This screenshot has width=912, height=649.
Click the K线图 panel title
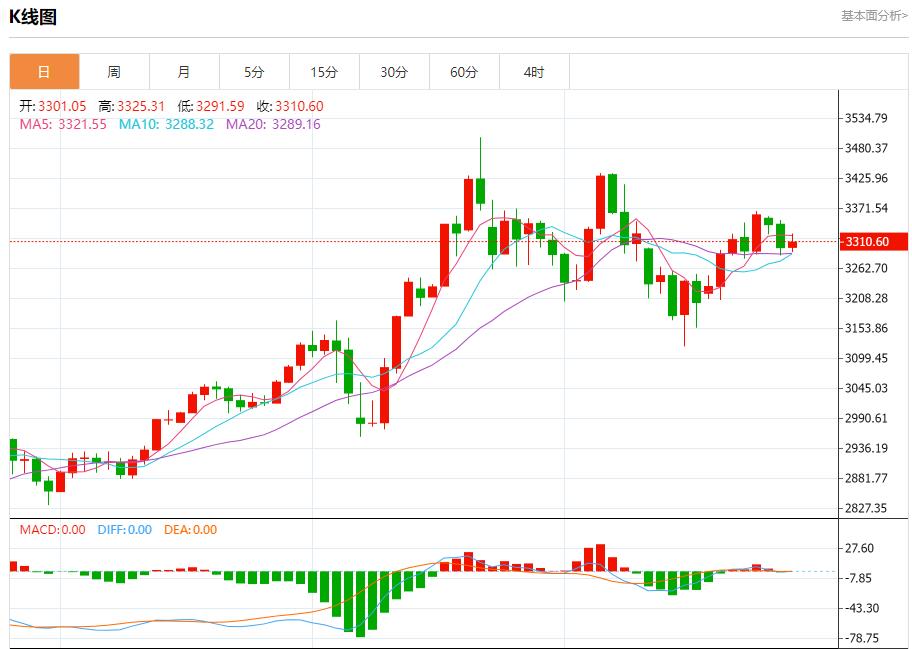point(33,16)
